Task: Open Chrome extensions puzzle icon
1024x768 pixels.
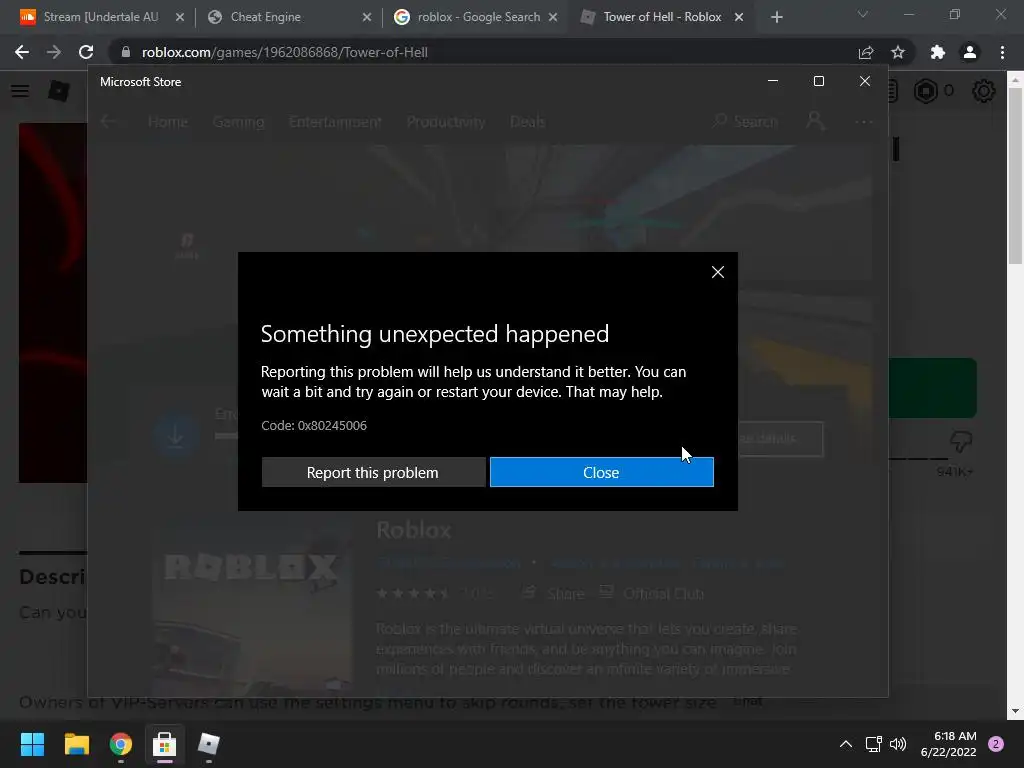Action: 938,52
